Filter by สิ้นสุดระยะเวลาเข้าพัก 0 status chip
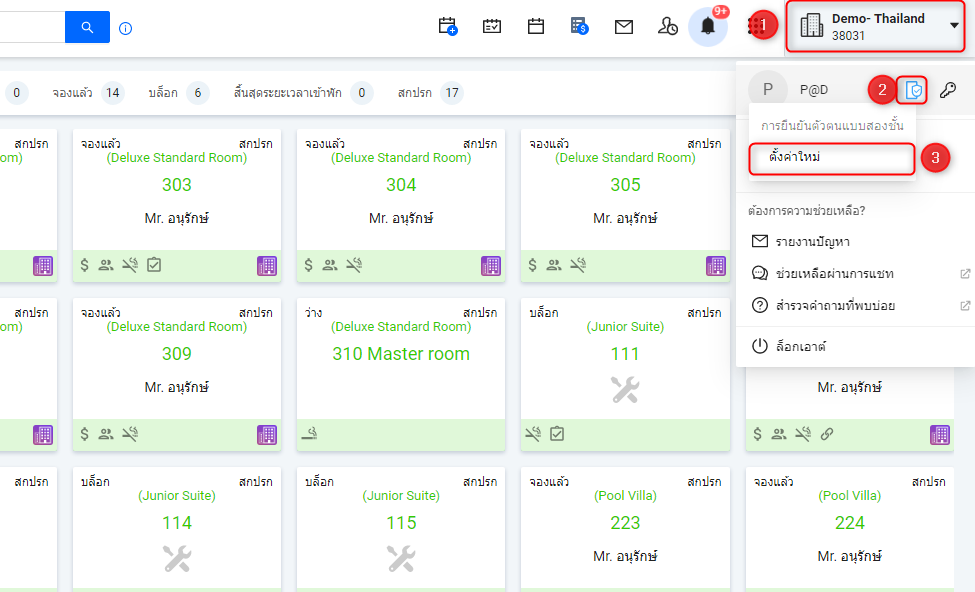This screenshot has height=592, width=975. (302, 93)
